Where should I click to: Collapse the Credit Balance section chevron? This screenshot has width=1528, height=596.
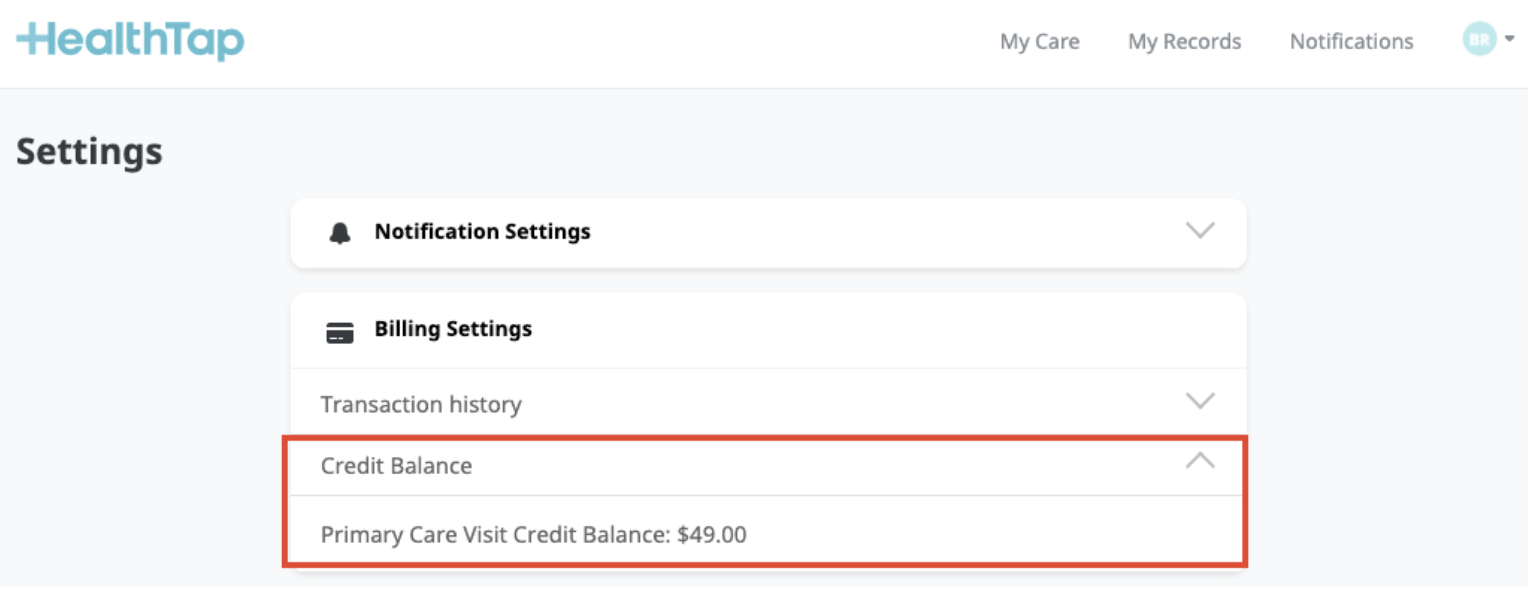(x=1199, y=462)
